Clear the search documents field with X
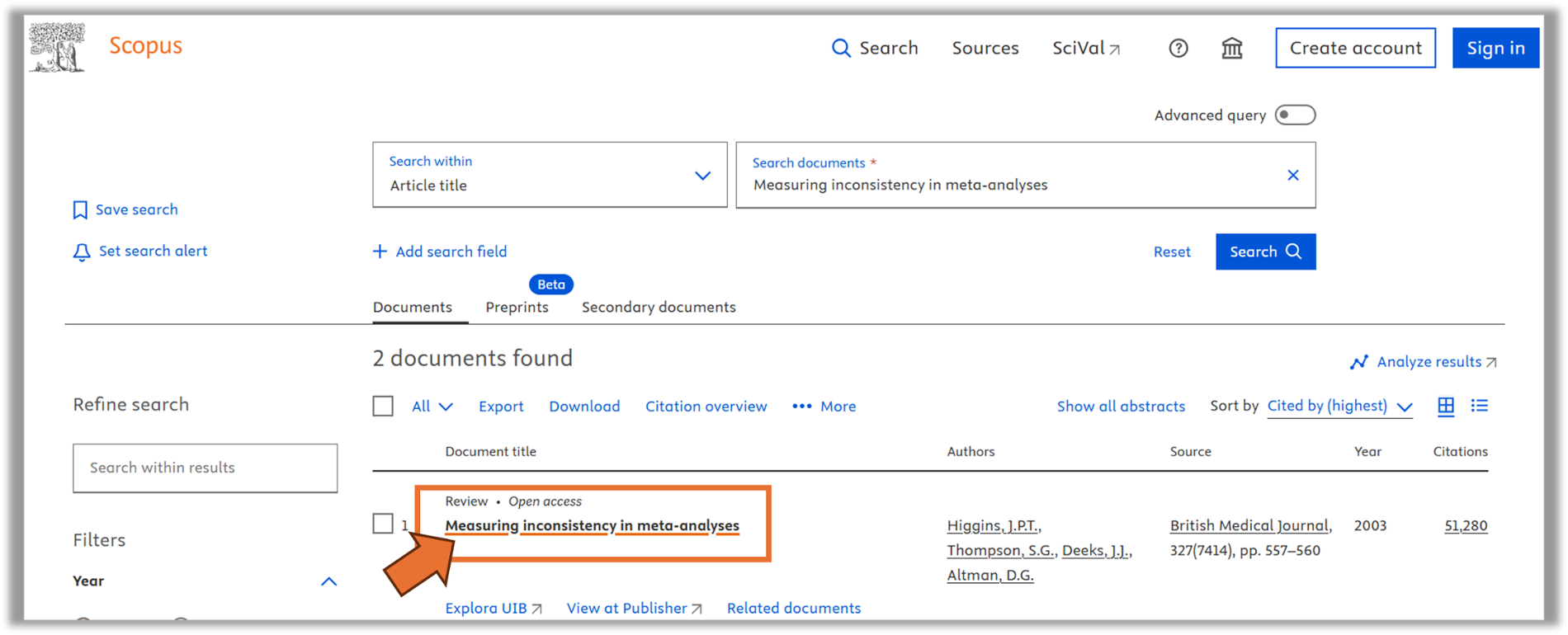The height and width of the screenshot is (635, 1568). click(1292, 175)
